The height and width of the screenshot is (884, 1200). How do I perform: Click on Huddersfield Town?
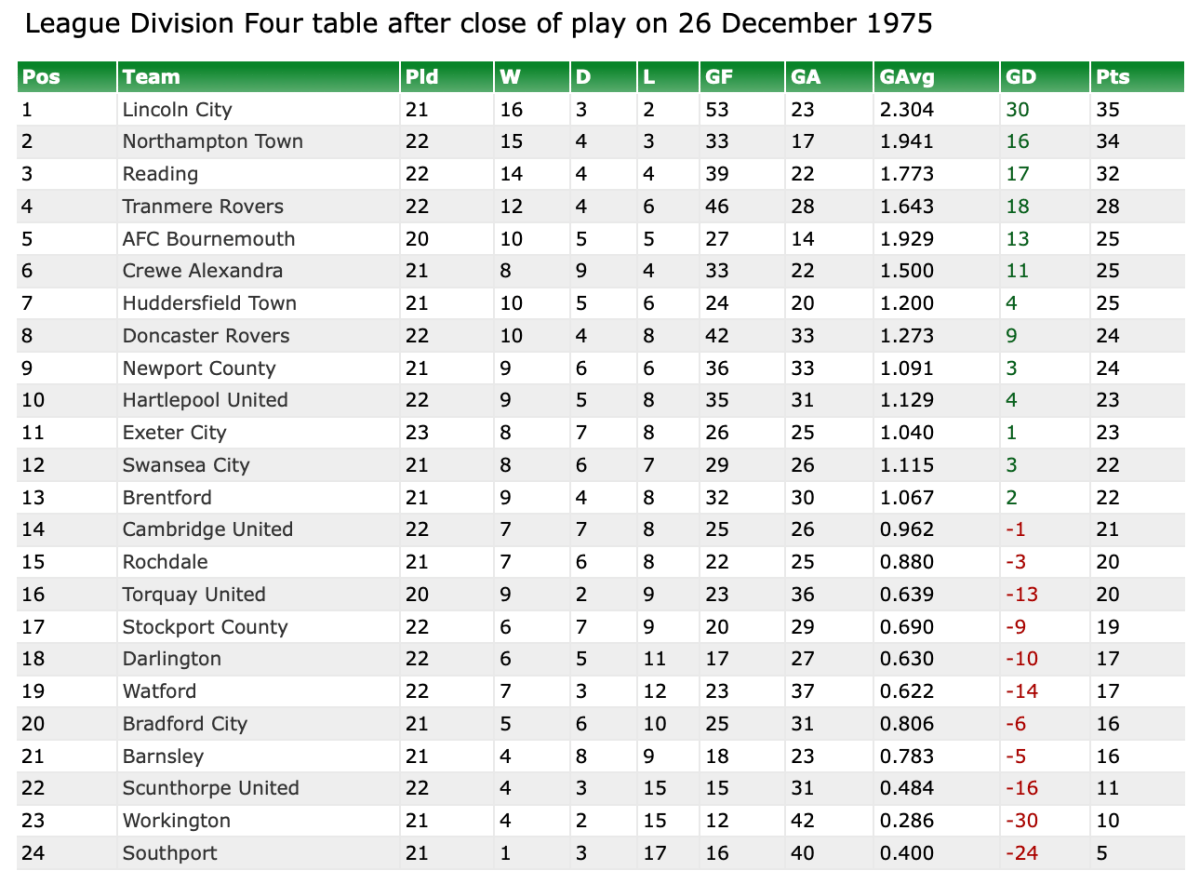pyautogui.click(x=209, y=303)
